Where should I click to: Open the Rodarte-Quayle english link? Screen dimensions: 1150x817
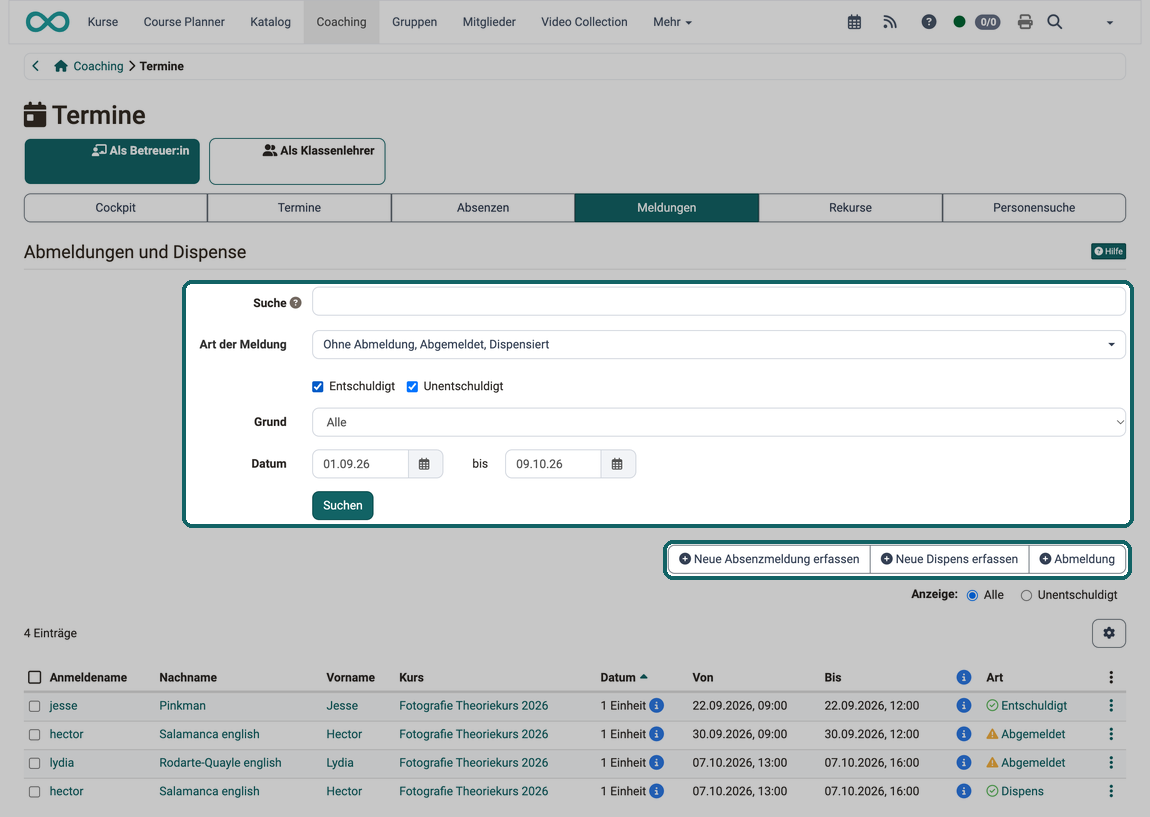(220, 763)
